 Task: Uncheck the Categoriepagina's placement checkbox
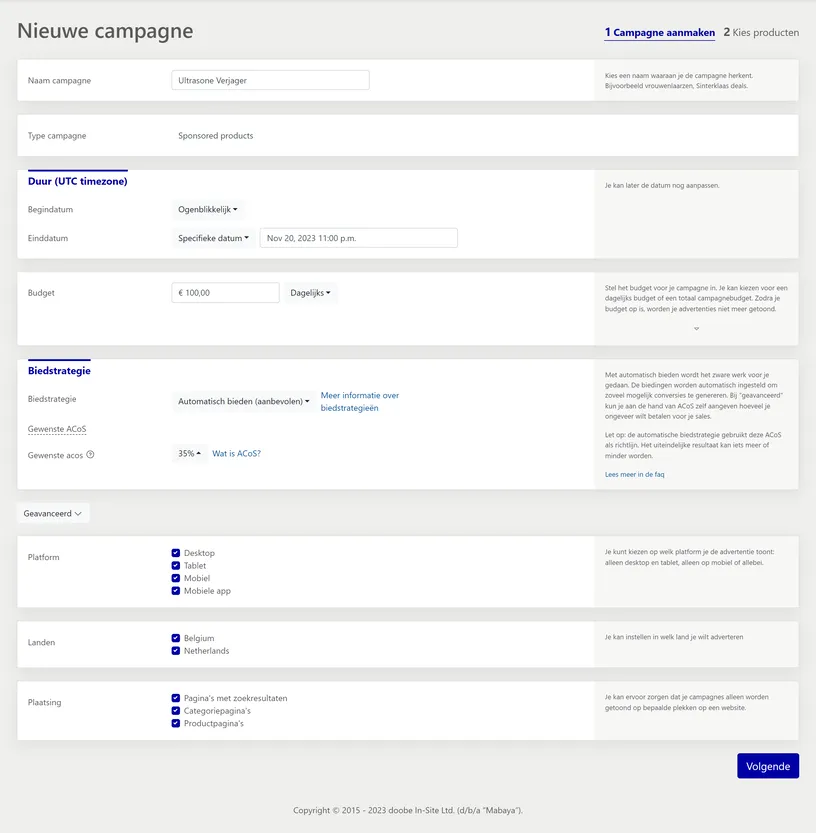tap(176, 711)
